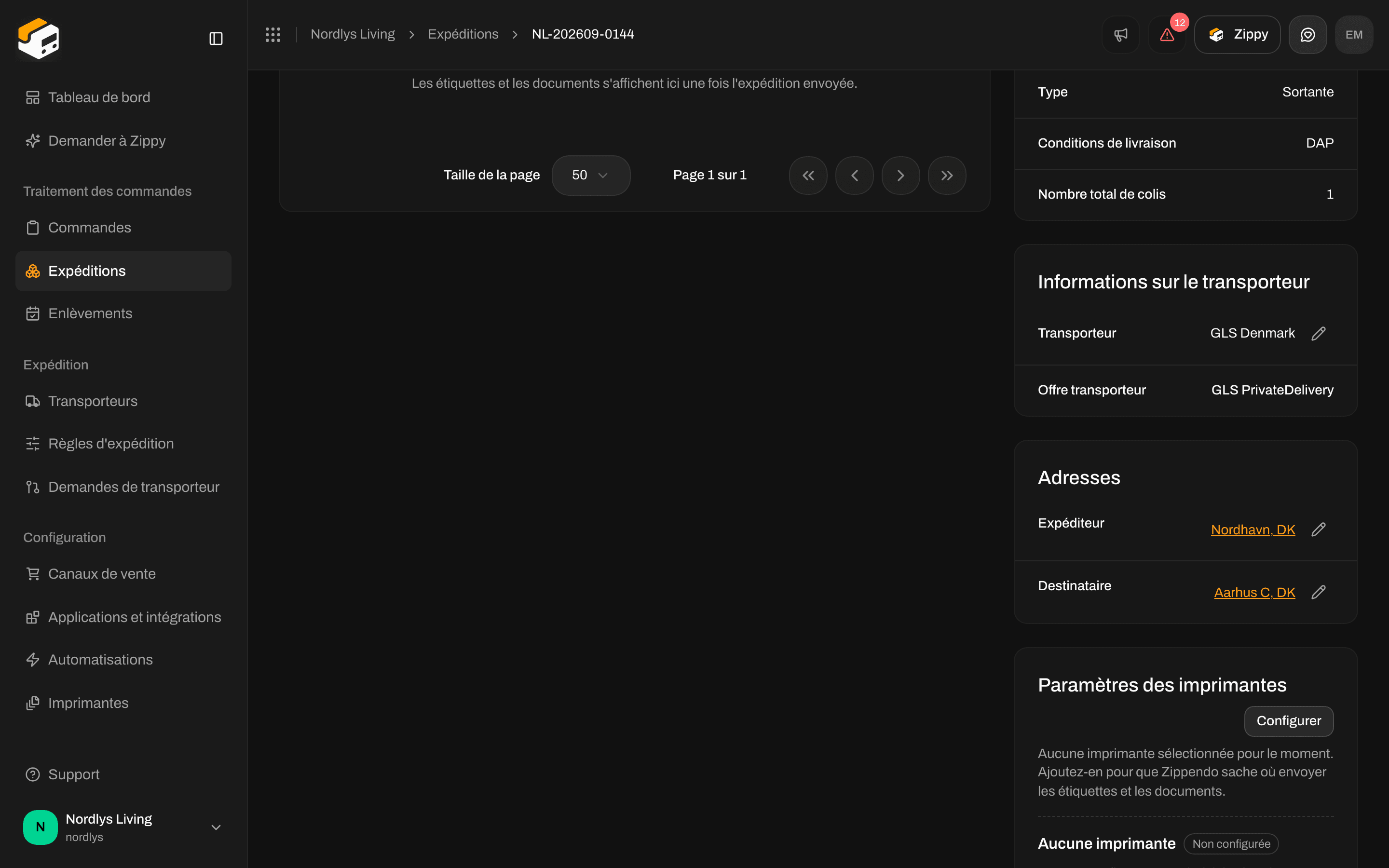Go to Tableau de bord

[x=123, y=97]
